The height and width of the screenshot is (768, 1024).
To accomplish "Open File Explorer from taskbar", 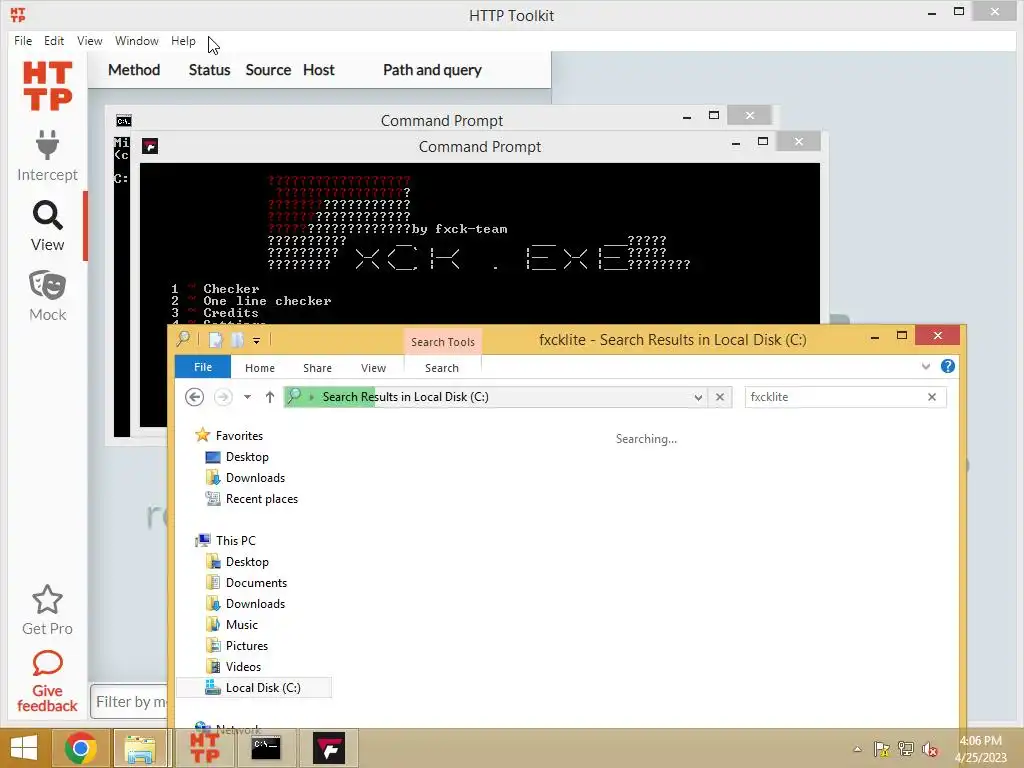I will (140, 748).
